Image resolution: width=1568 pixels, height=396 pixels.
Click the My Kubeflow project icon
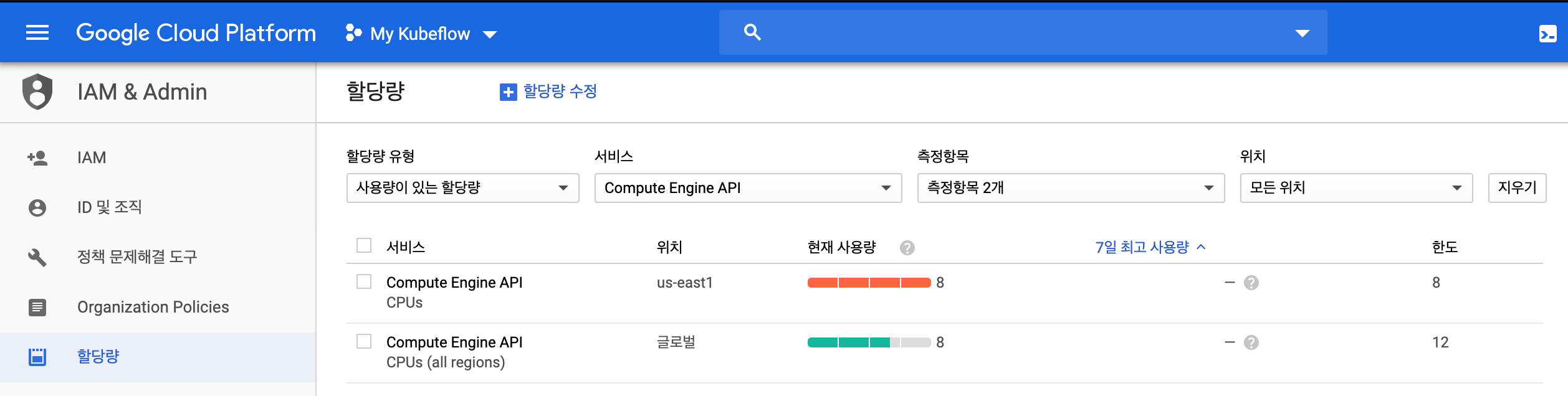point(353,33)
